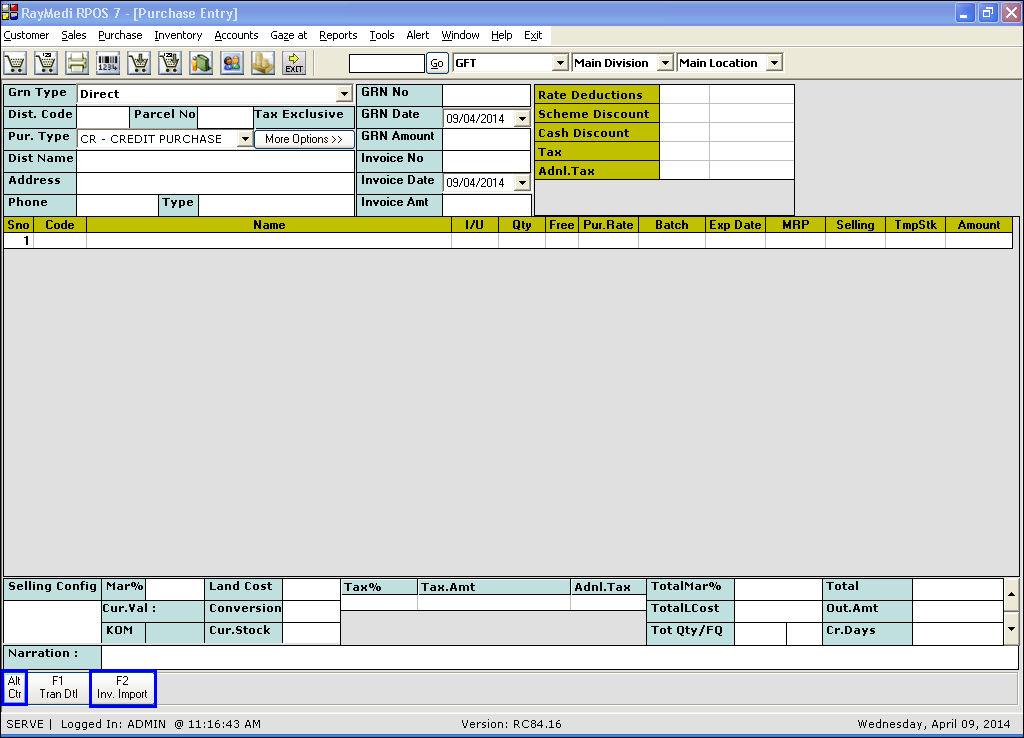
Task: Click the Code cell in row 1
Action: [x=59, y=240]
